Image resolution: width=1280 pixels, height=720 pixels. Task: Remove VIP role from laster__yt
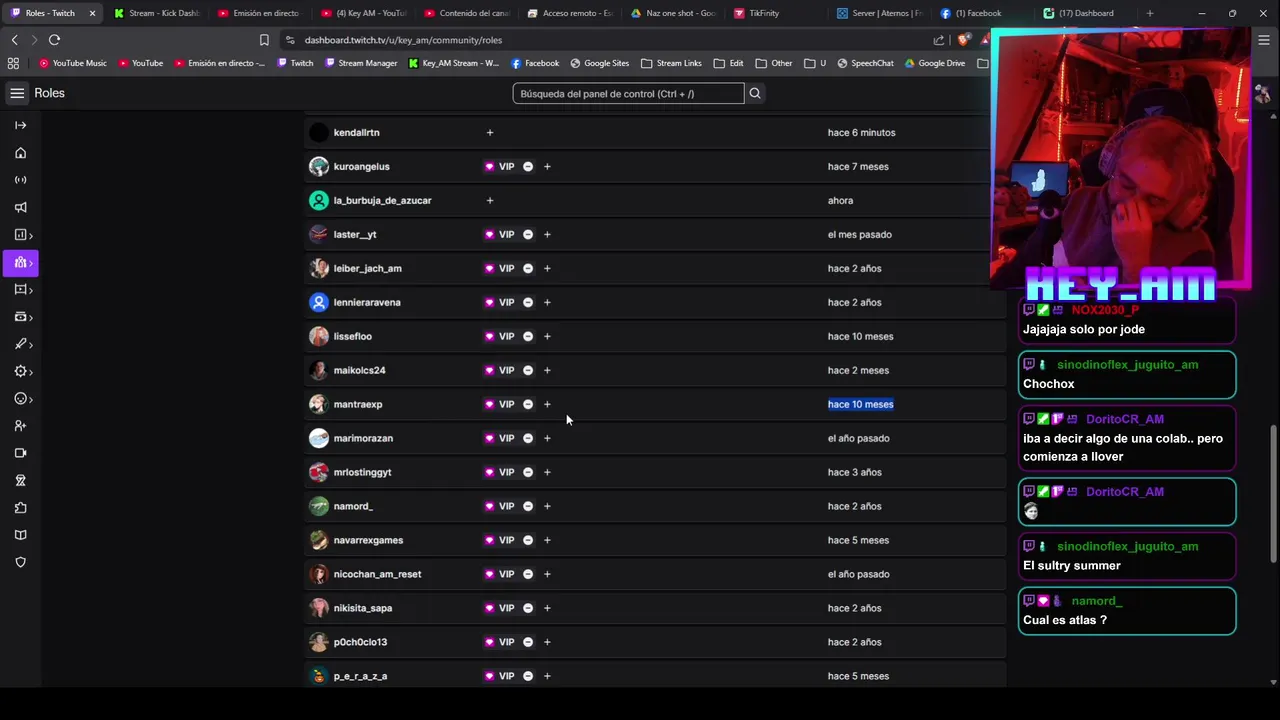(528, 234)
